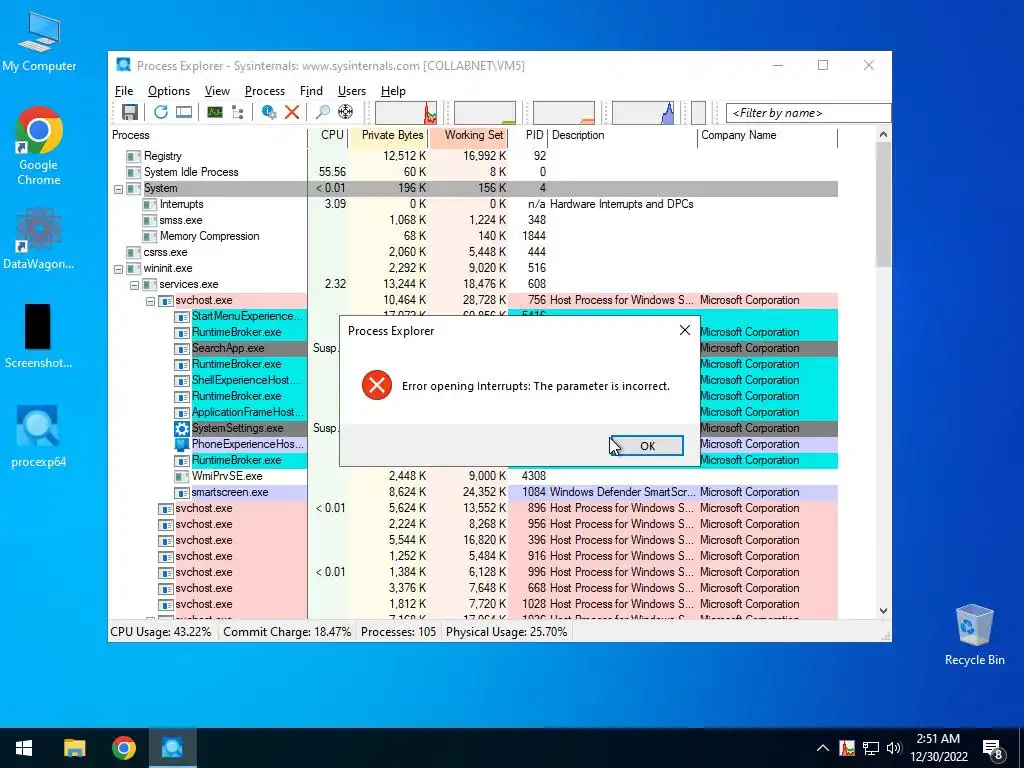The image size is (1024, 768).
Task: Open the View menu
Action: [x=217, y=91]
